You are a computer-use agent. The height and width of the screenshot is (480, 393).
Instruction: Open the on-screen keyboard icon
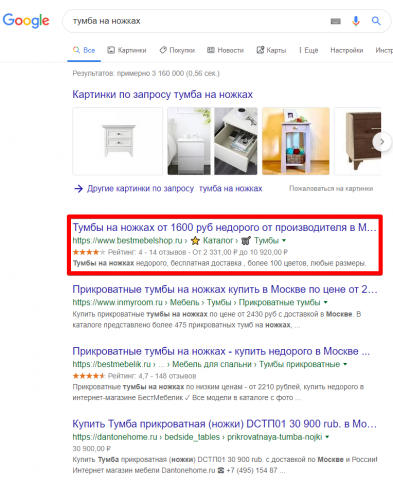[335, 21]
